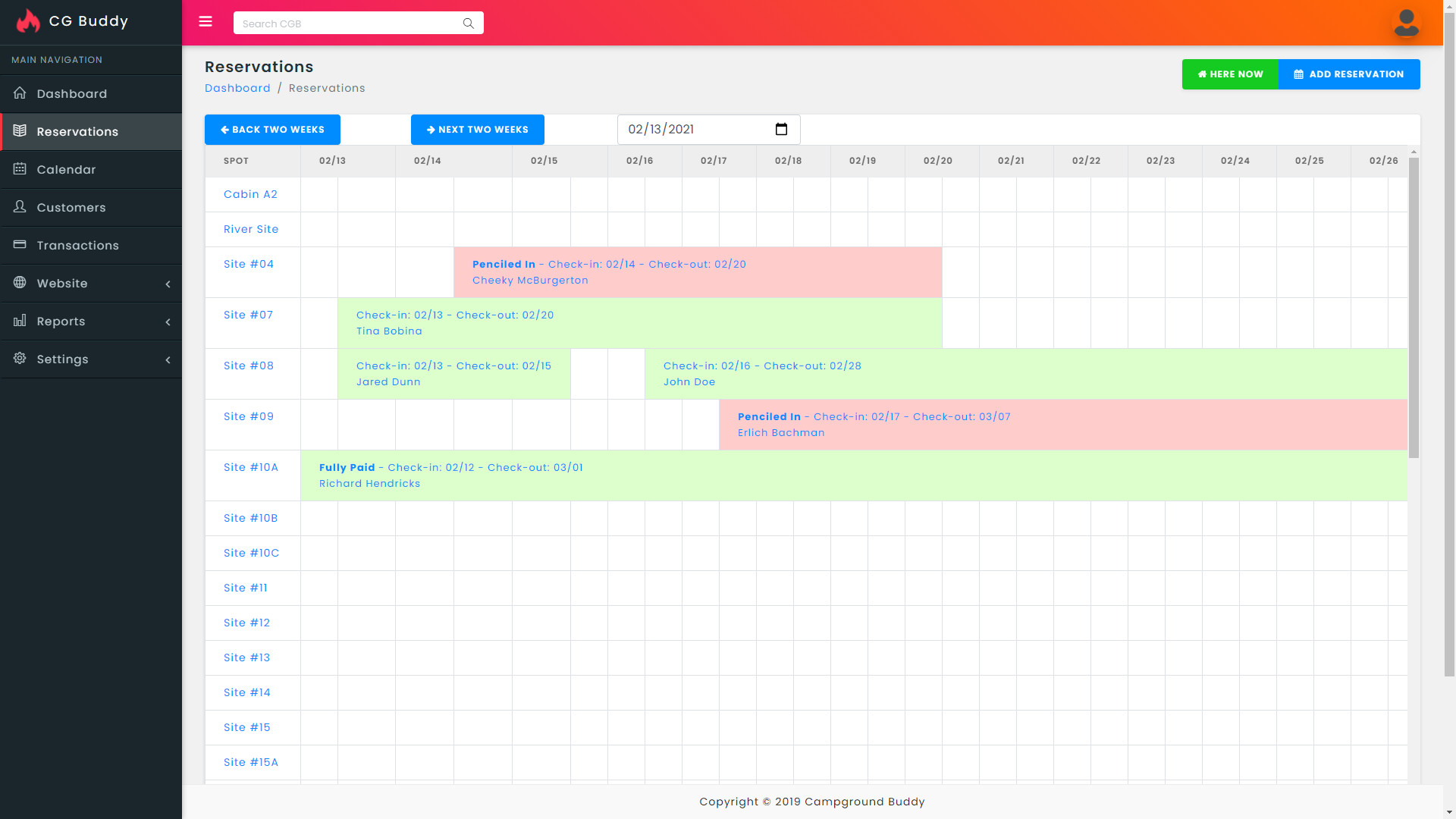Click the search magnifier icon
1456x819 pixels.
468,24
